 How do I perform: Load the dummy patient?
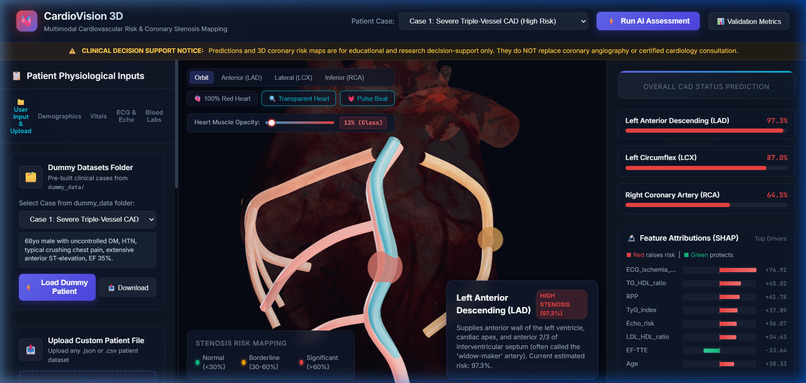(57, 287)
